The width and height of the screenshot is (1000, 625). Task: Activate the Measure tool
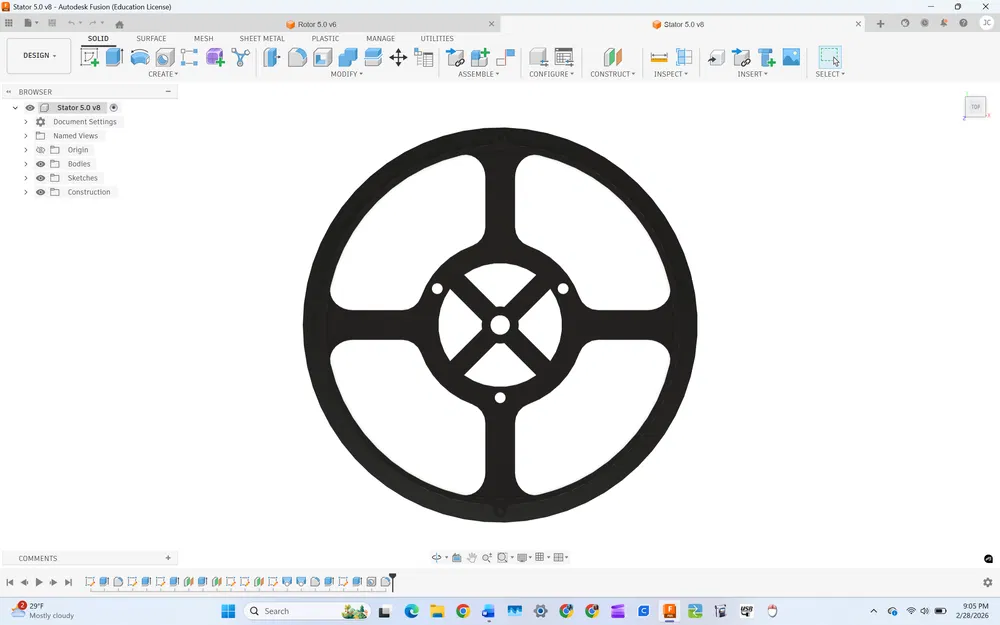tap(659, 57)
